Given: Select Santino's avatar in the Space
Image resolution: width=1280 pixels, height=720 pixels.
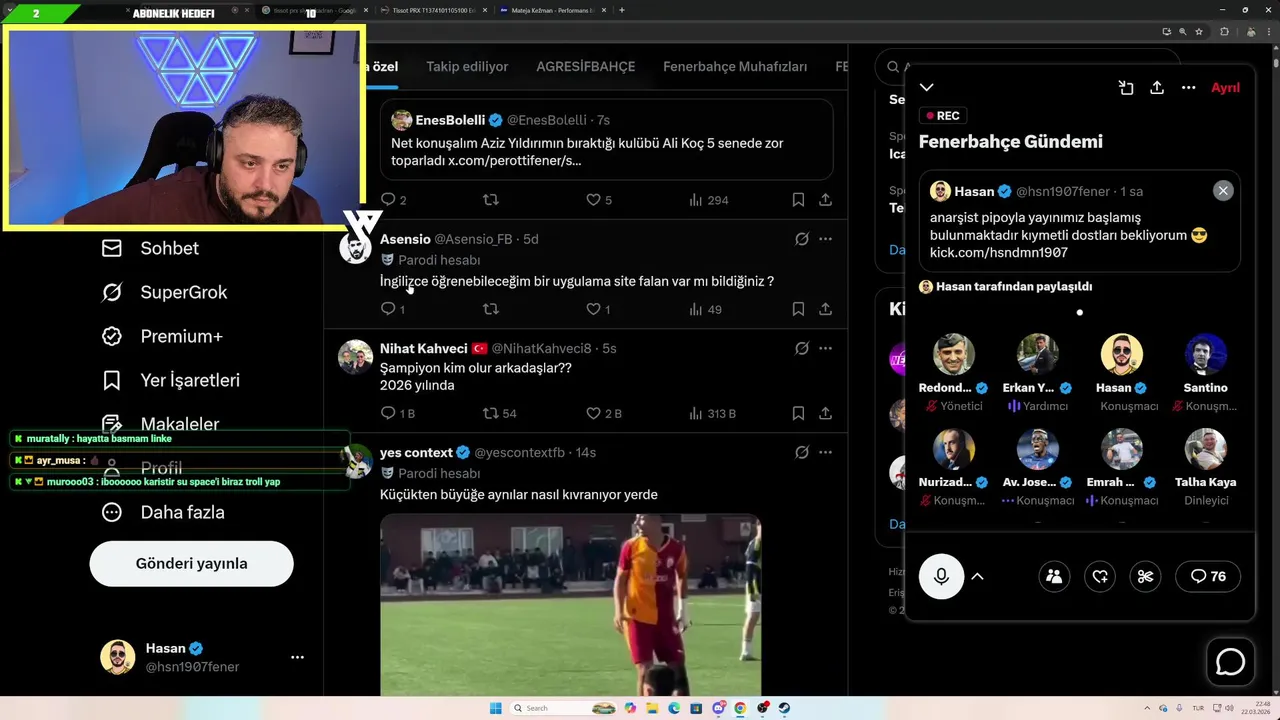Looking at the screenshot, I should (1206, 354).
